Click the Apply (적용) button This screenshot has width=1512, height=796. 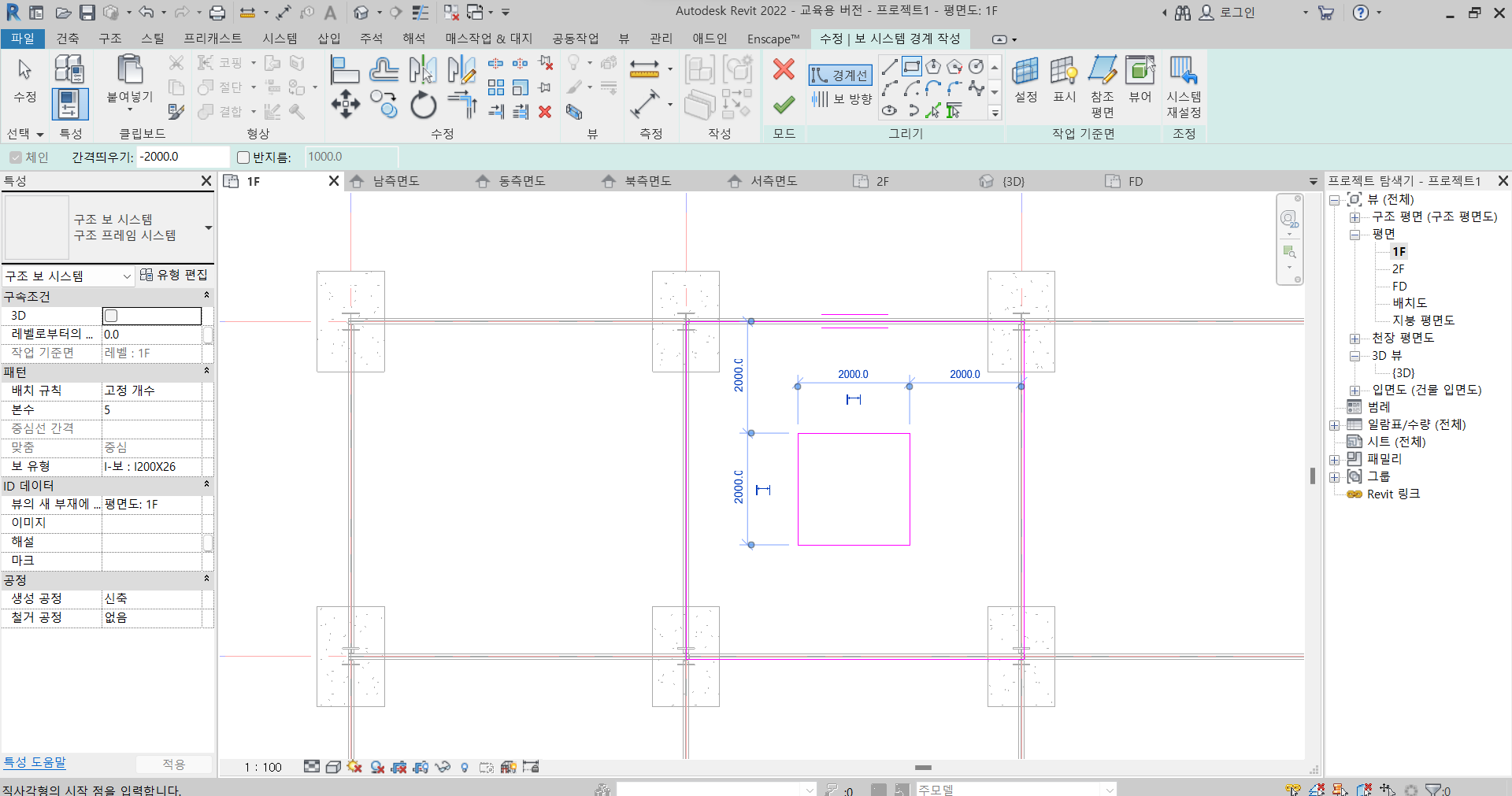point(174,764)
